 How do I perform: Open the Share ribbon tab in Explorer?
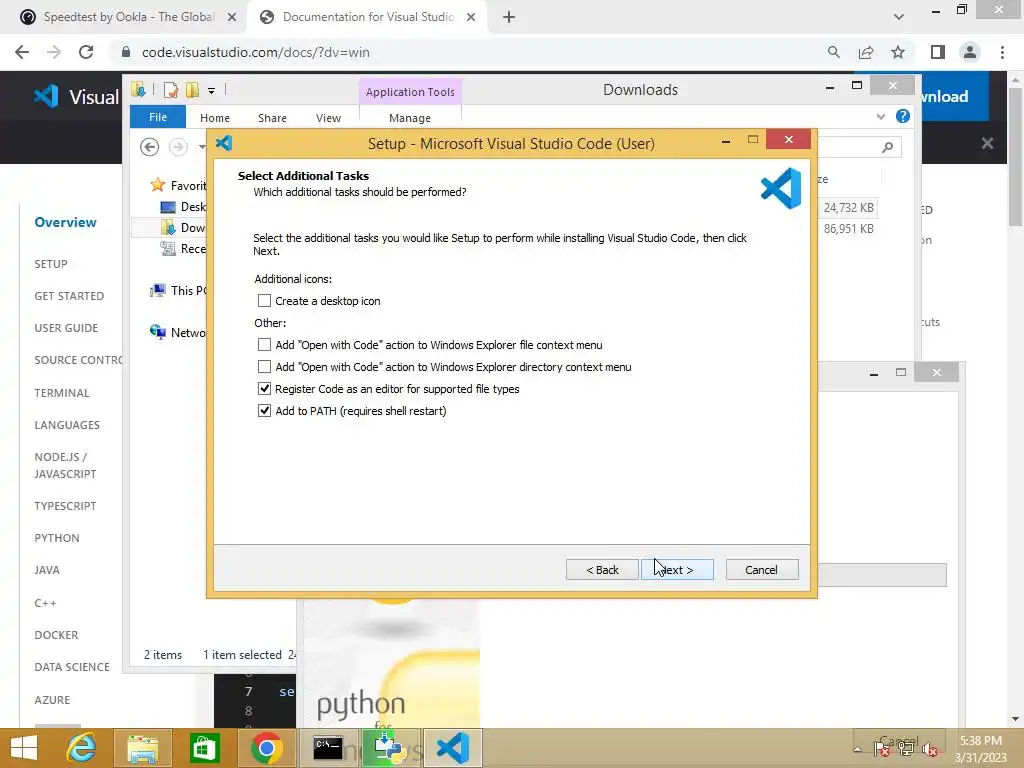coord(272,118)
